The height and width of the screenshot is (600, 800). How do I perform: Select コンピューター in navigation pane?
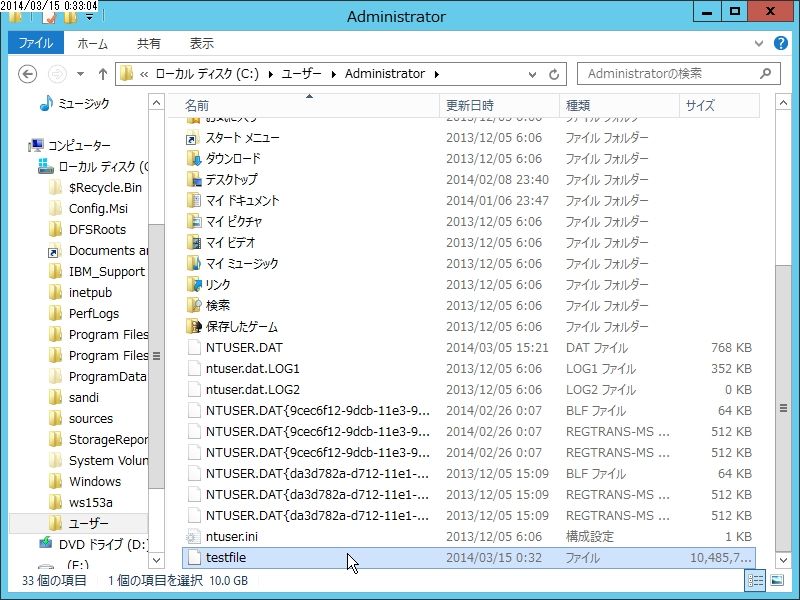tap(79, 145)
